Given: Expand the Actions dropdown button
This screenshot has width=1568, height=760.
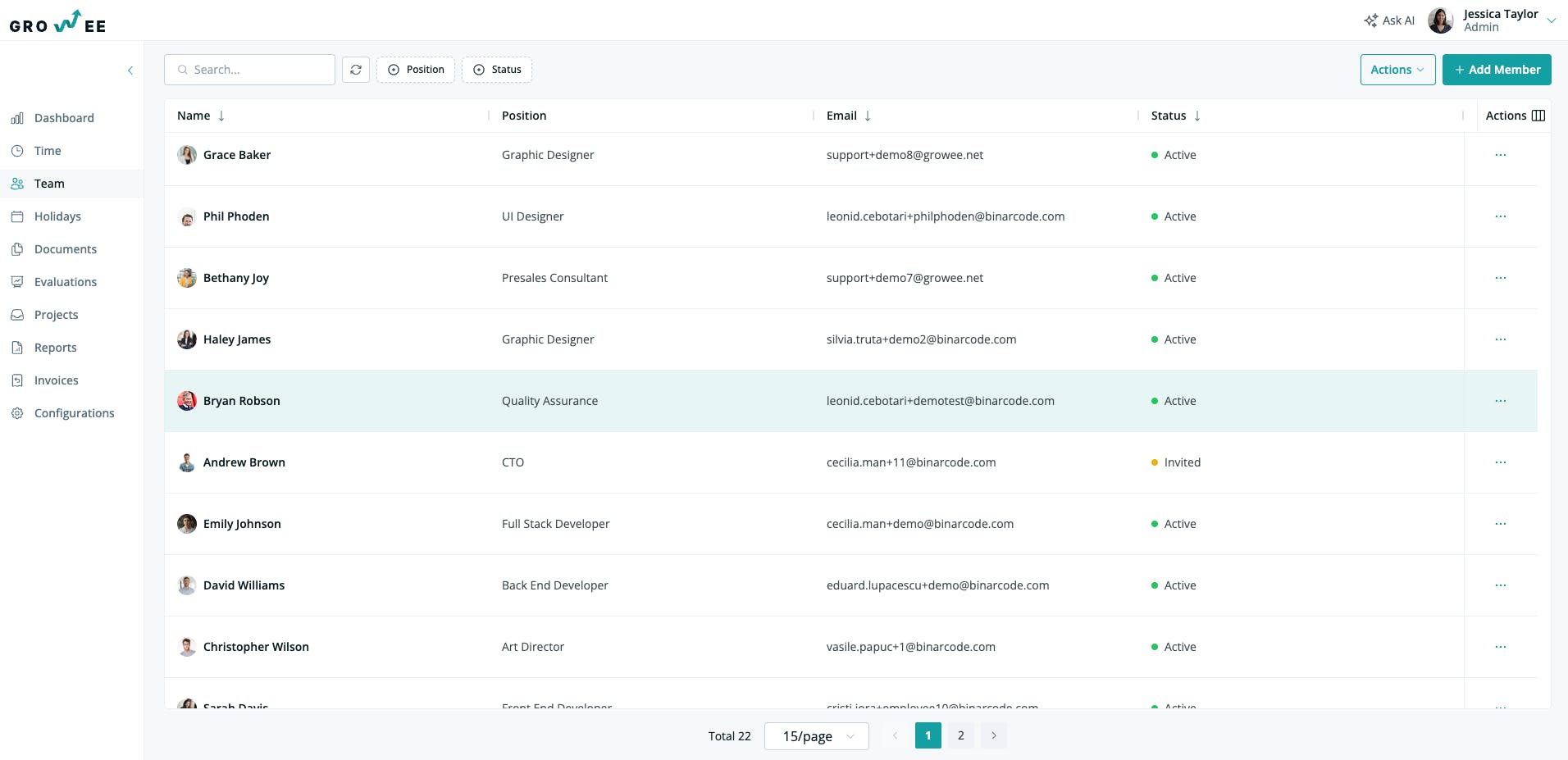Looking at the screenshot, I should point(1397,70).
